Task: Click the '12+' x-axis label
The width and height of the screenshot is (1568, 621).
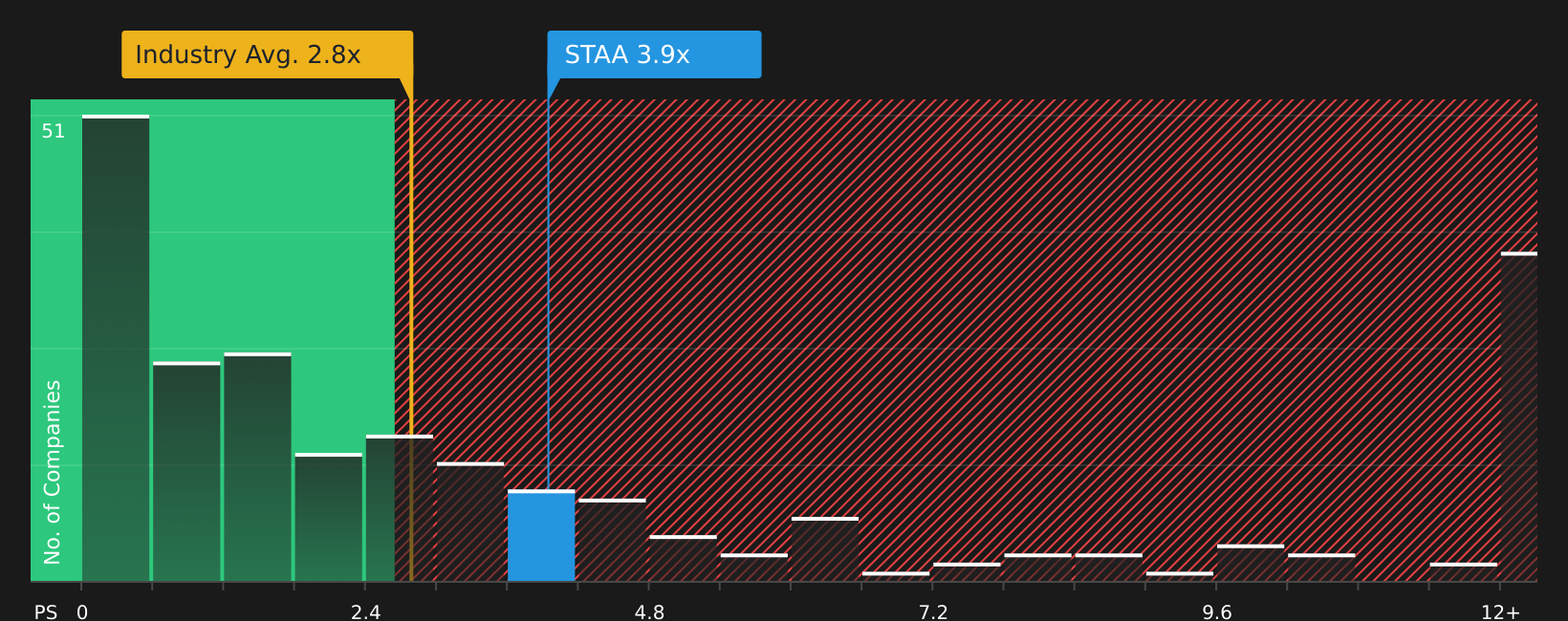Action: (x=1500, y=611)
